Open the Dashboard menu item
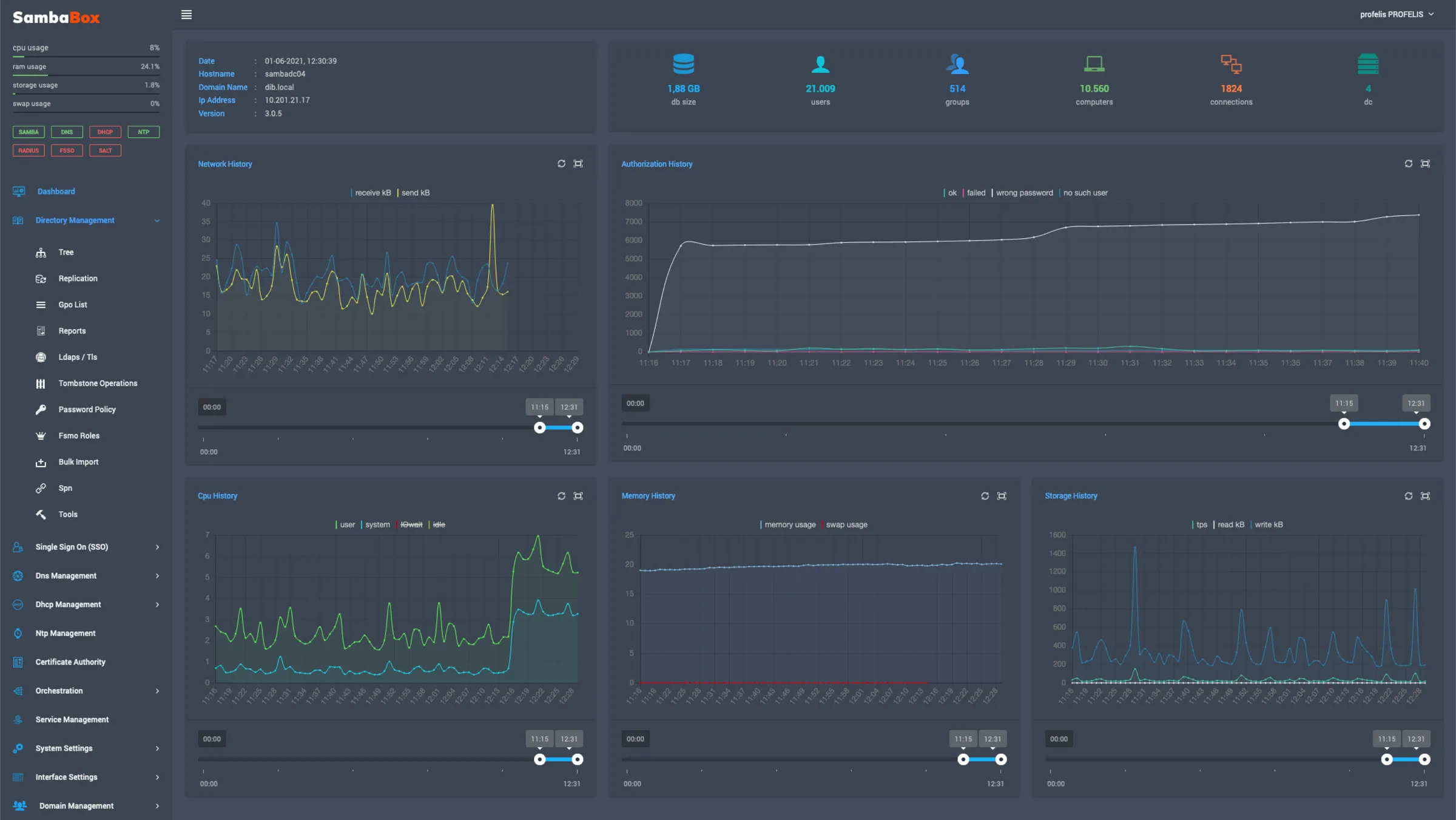 [x=56, y=191]
